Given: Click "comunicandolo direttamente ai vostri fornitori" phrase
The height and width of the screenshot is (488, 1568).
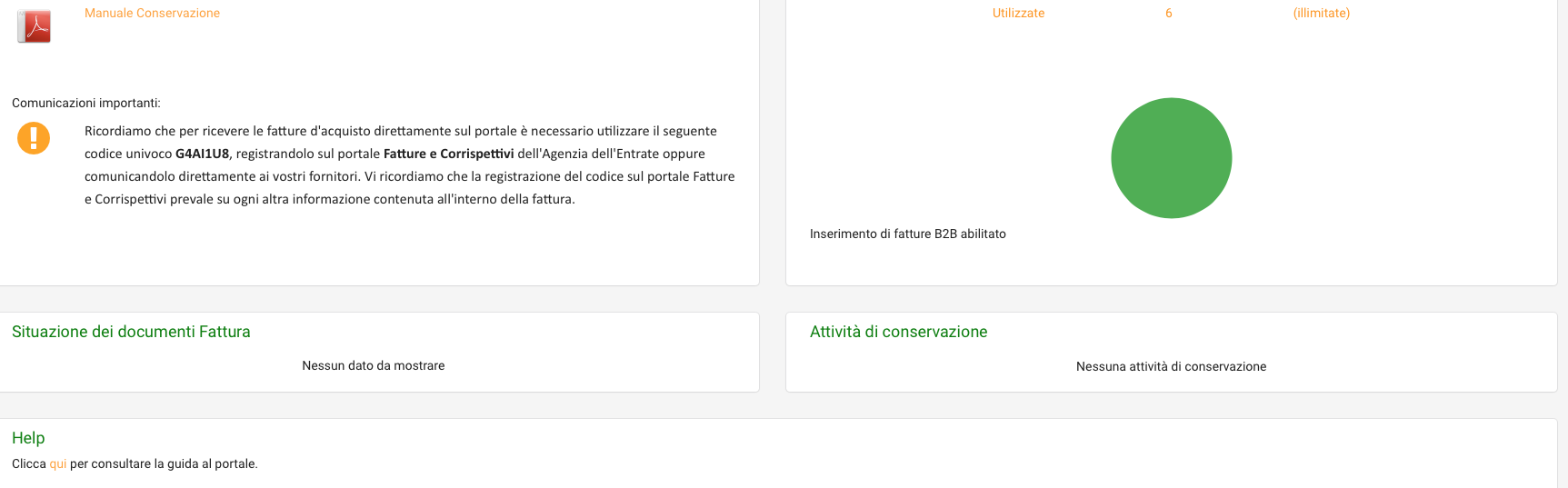Looking at the screenshot, I should [x=221, y=177].
